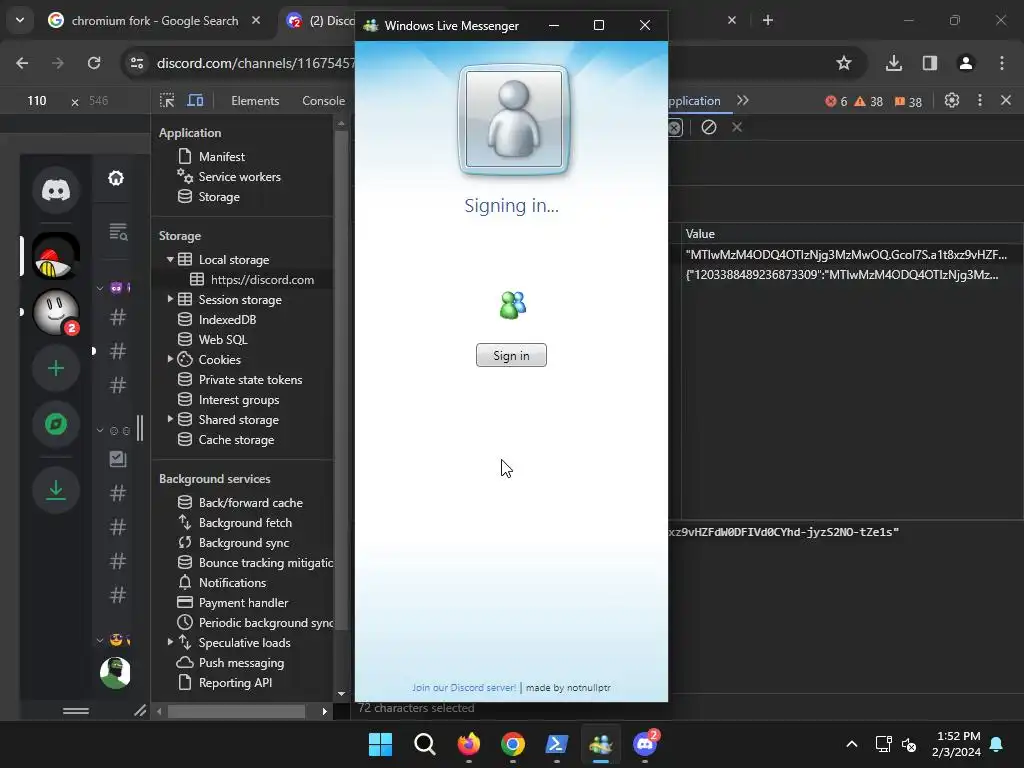The height and width of the screenshot is (768, 1024).
Task: Open Chrome downloads icon
Action: point(893,63)
